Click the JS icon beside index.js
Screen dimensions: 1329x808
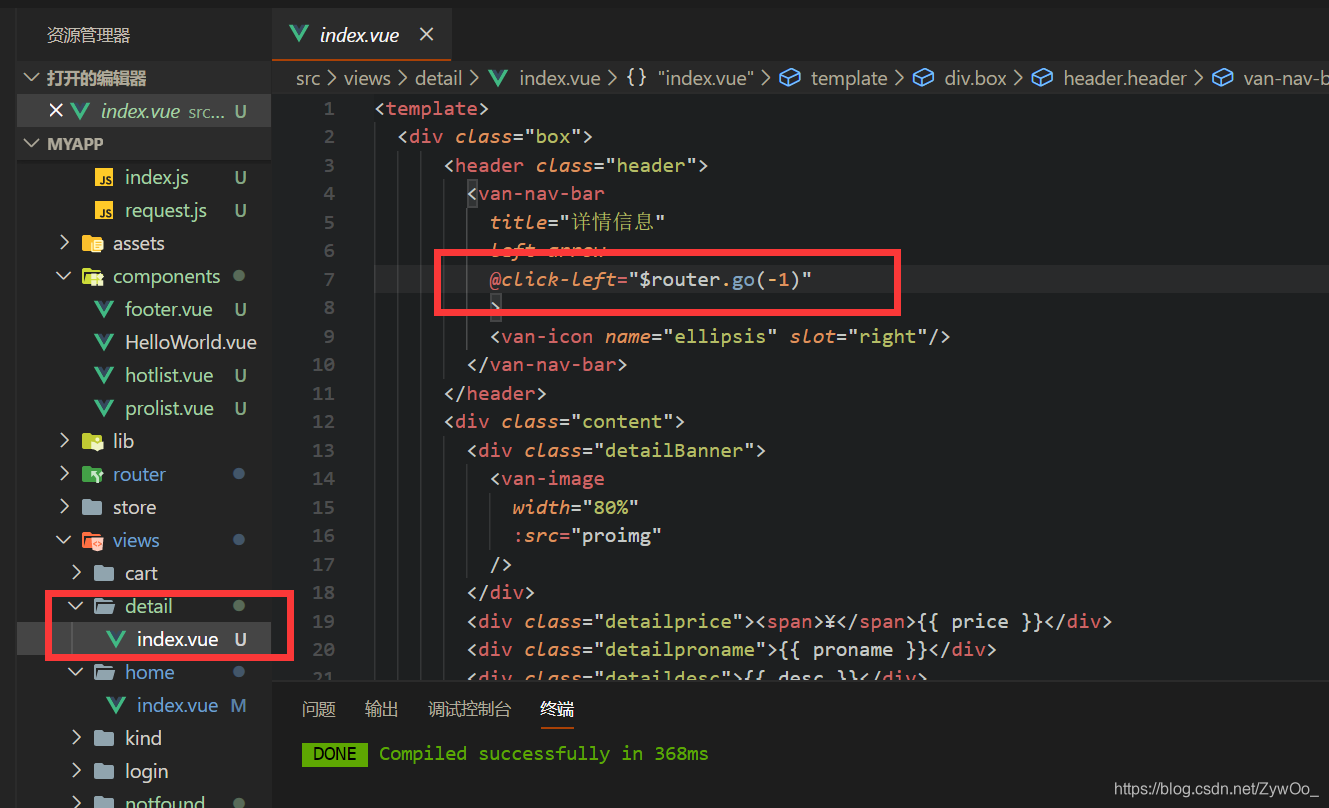tap(104, 177)
